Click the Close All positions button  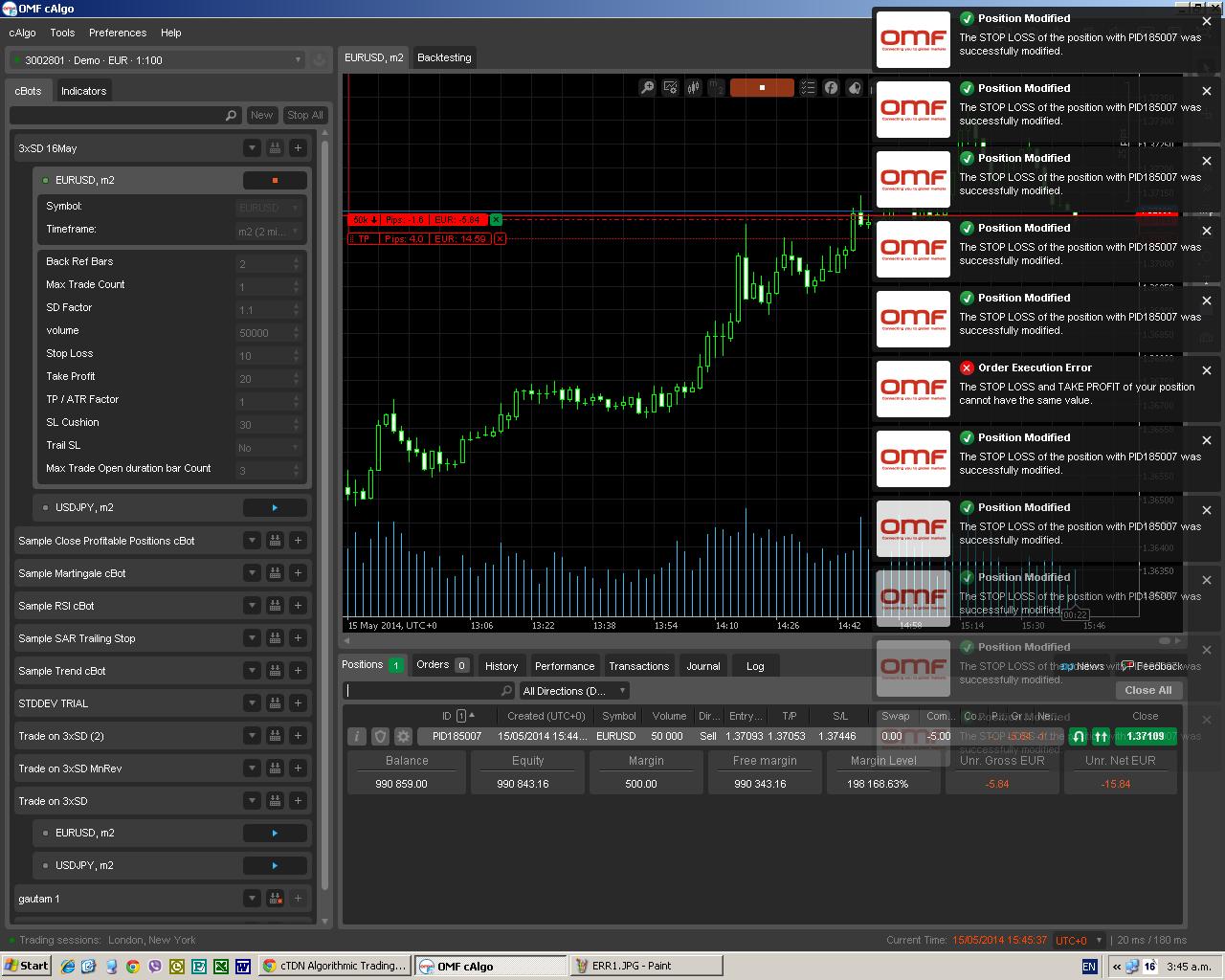click(1148, 690)
